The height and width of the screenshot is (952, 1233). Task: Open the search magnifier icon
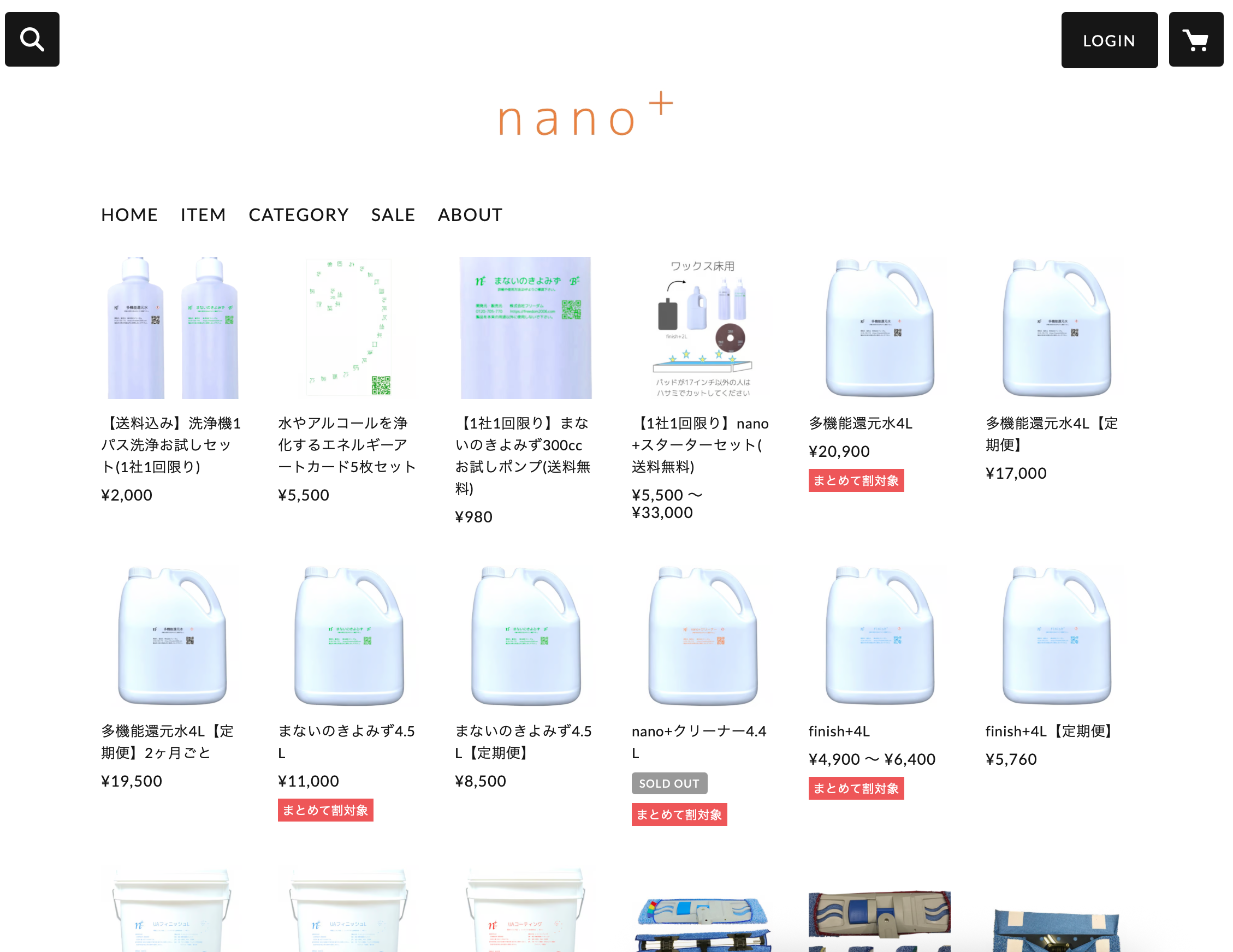32,39
